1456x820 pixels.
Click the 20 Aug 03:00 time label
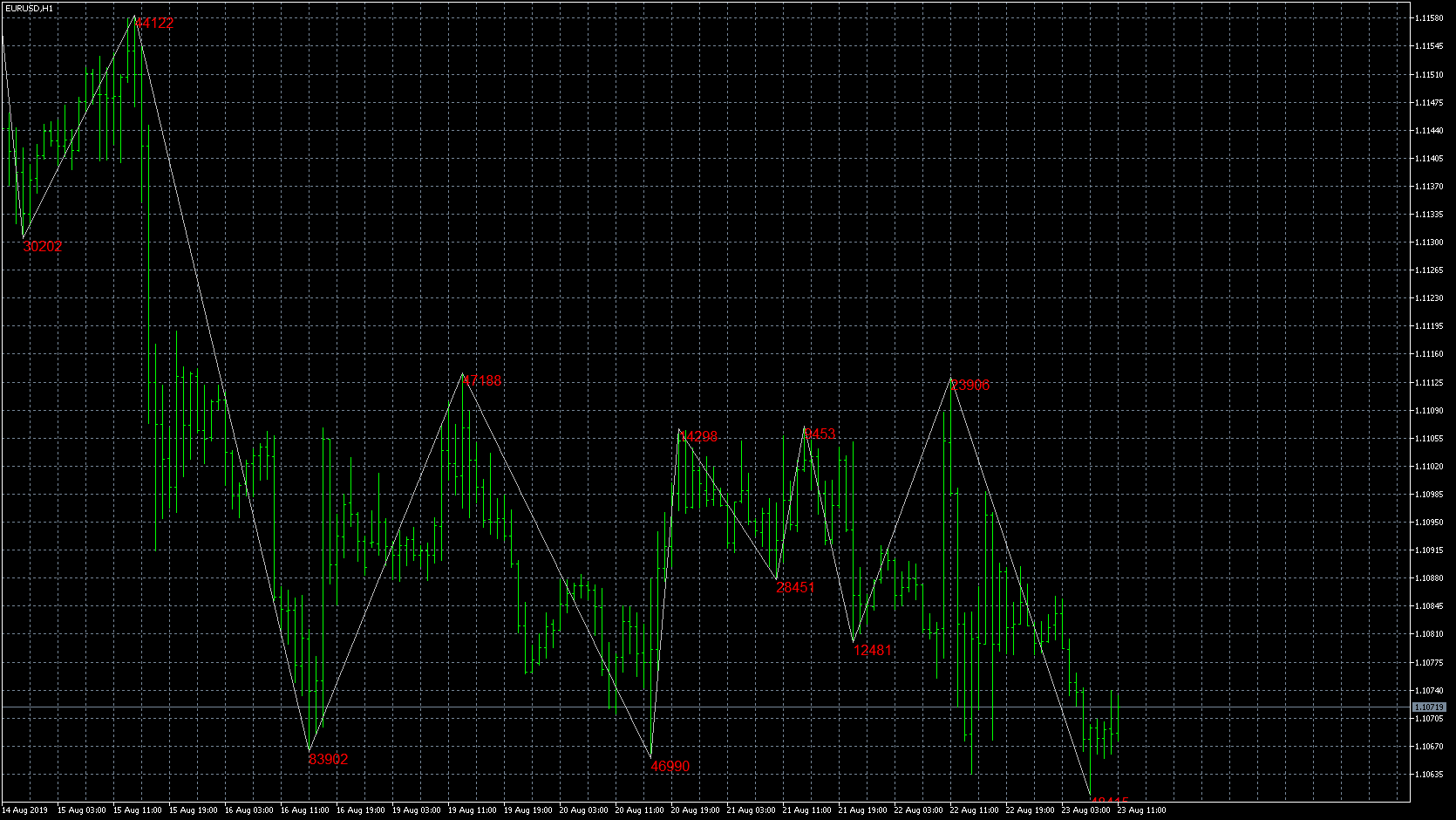click(584, 810)
